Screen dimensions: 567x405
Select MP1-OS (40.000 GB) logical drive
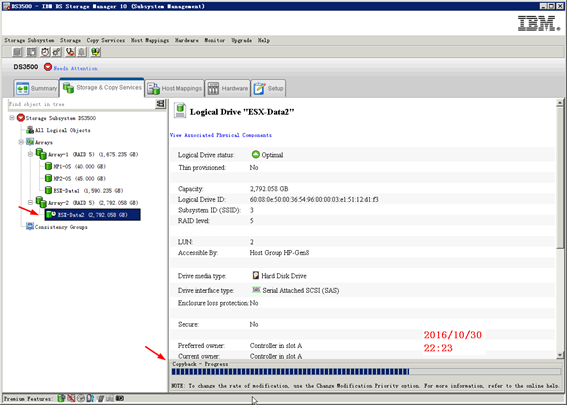tap(80, 166)
